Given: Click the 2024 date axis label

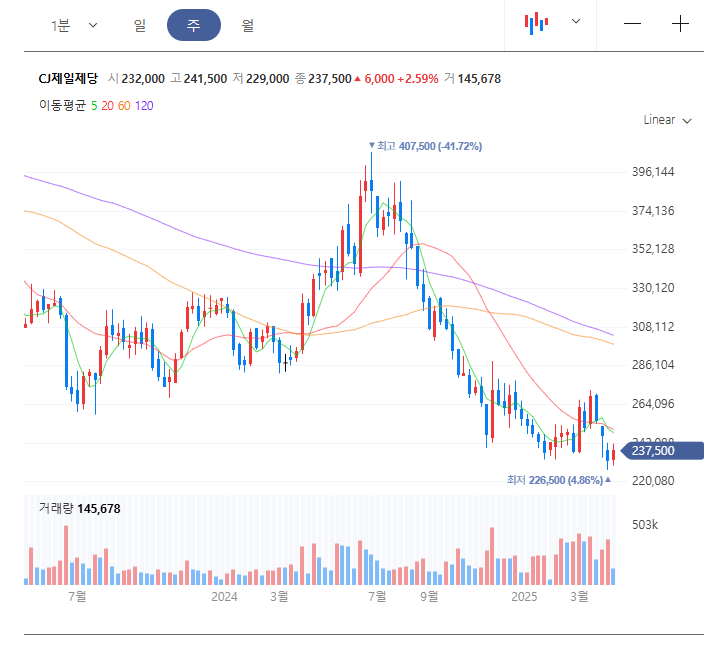Looking at the screenshot, I should click(x=224, y=597).
